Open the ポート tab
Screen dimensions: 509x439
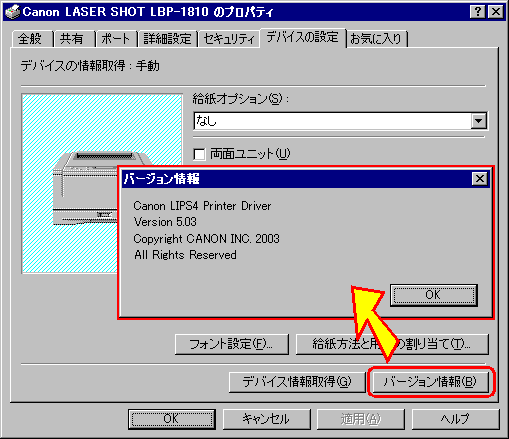[x=116, y=39]
